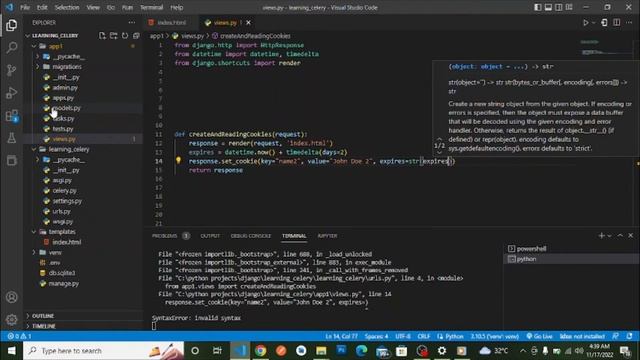
Task: Open Google Chrome from taskbar
Action: (x=260, y=351)
